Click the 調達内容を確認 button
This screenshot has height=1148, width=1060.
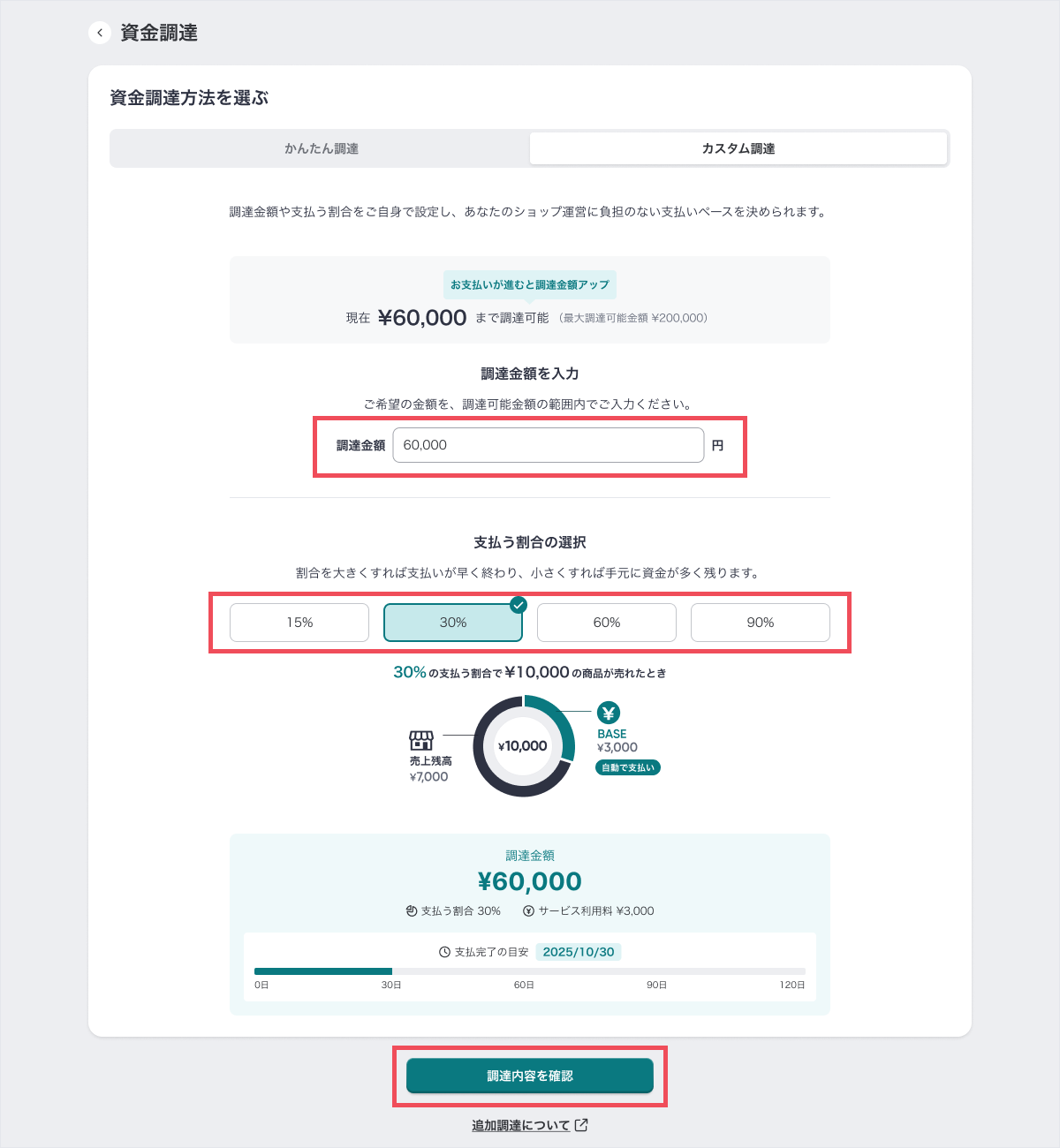coord(530,1076)
